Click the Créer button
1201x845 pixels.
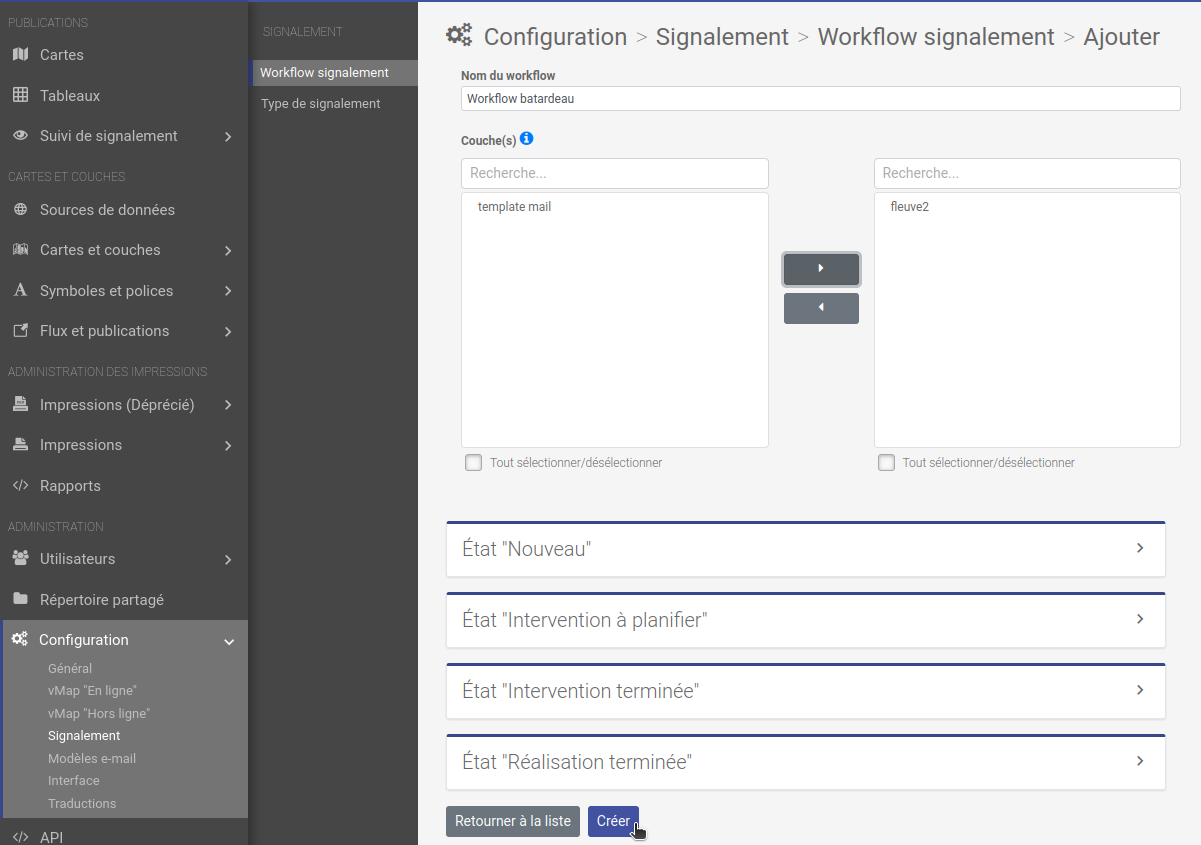point(613,821)
